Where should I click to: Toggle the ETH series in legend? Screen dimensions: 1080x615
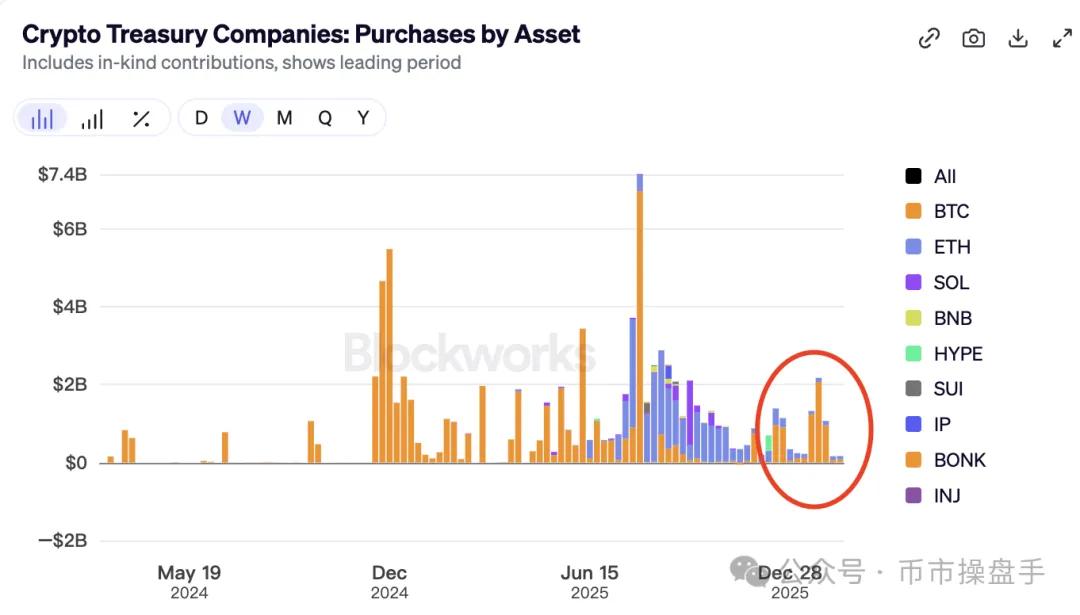coord(951,247)
